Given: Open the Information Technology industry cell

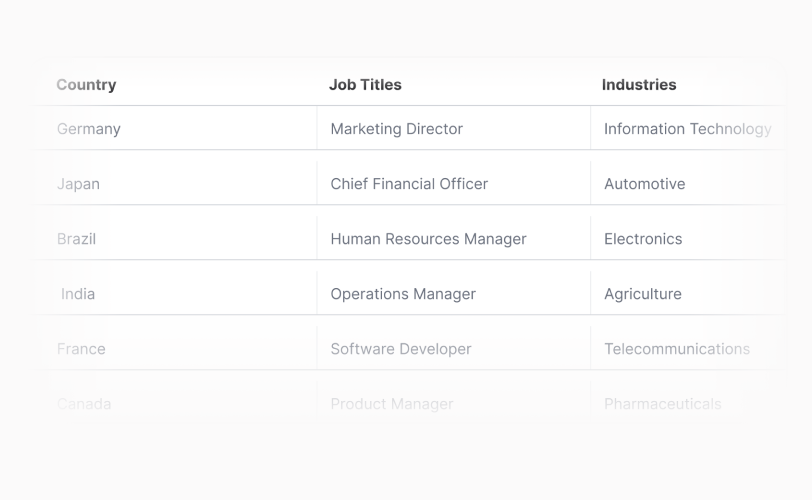Looking at the screenshot, I should (x=687, y=129).
